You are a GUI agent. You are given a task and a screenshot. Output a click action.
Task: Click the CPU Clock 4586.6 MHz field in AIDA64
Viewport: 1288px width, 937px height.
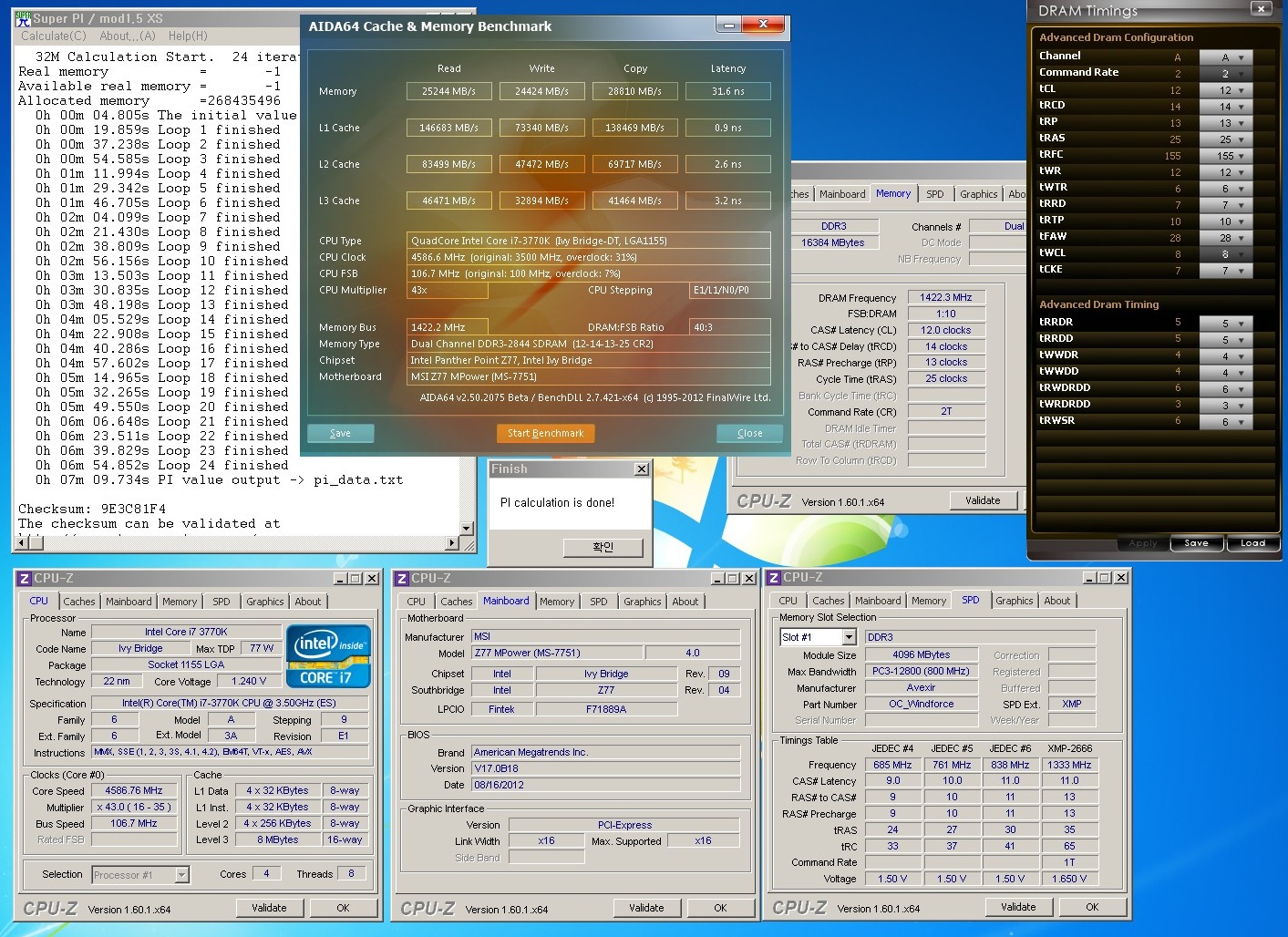pyautogui.click(x=589, y=257)
